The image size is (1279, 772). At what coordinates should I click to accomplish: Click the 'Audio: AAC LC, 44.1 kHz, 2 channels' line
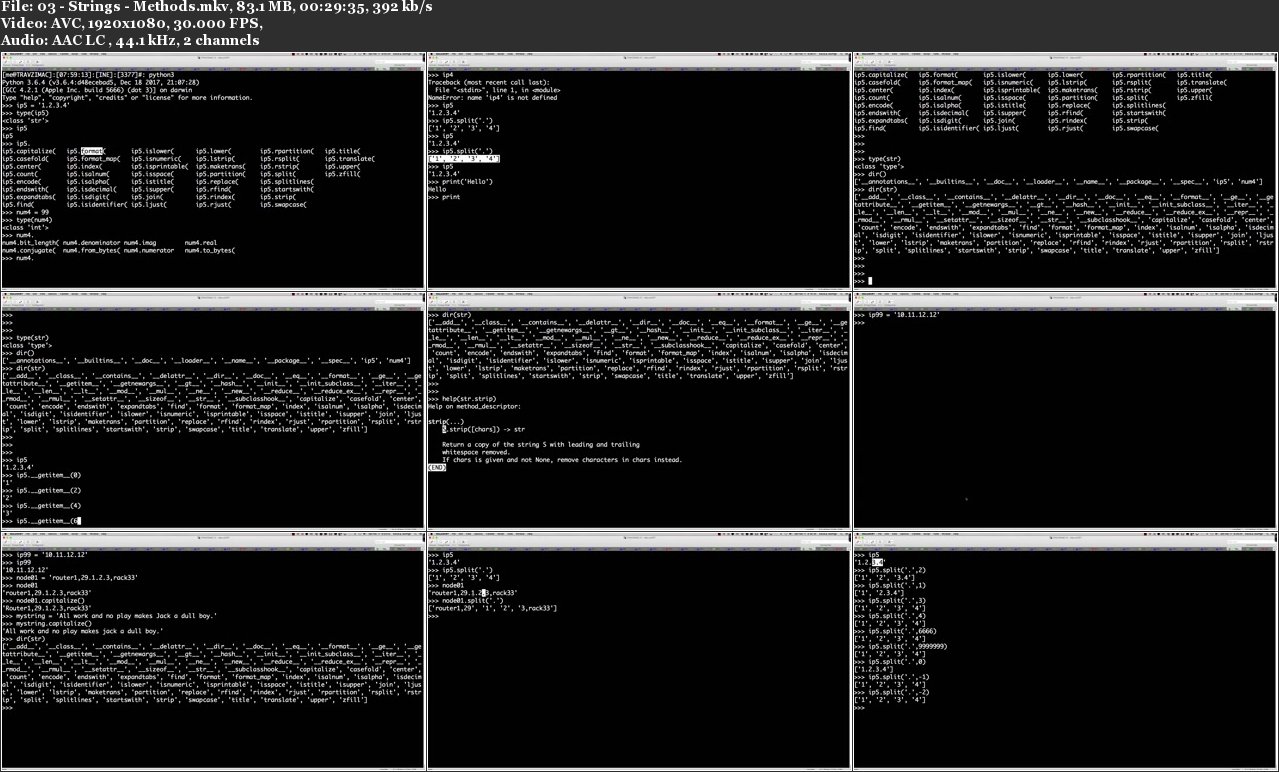130,40
